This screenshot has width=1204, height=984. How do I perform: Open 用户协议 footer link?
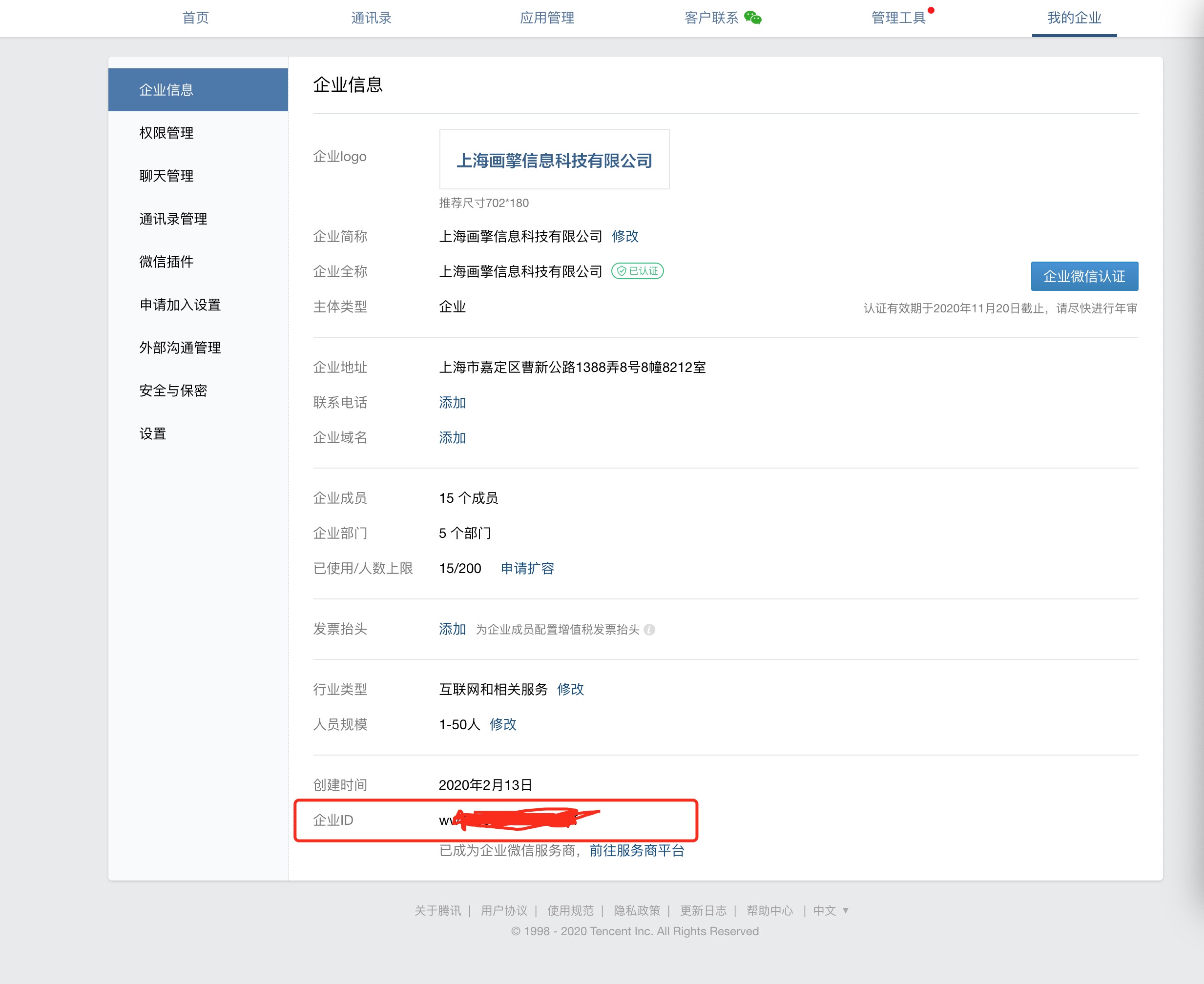[x=504, y=910]
